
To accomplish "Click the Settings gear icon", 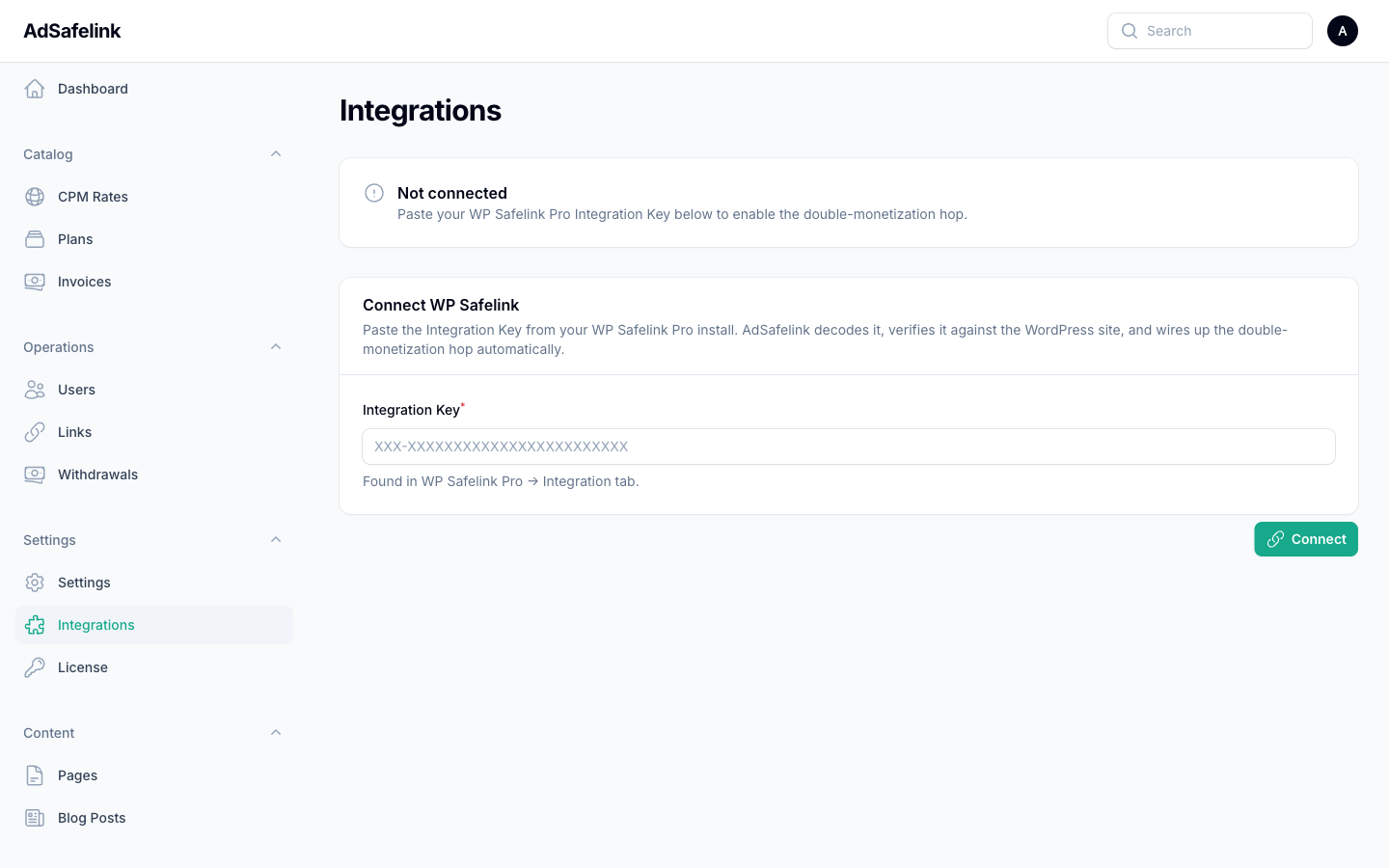I will pyautogui.click(x=35, y=583).
